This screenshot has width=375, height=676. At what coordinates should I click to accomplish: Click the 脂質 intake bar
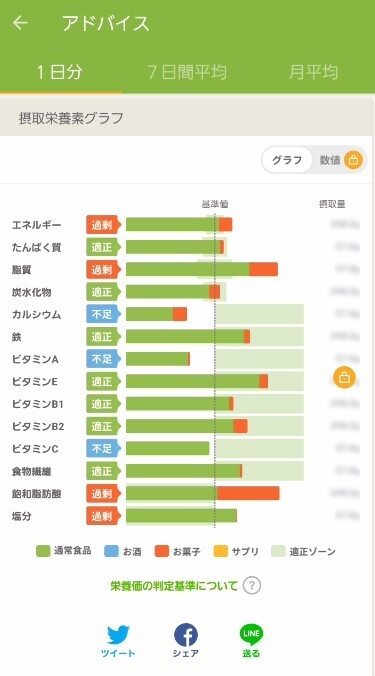click(202, 269)
